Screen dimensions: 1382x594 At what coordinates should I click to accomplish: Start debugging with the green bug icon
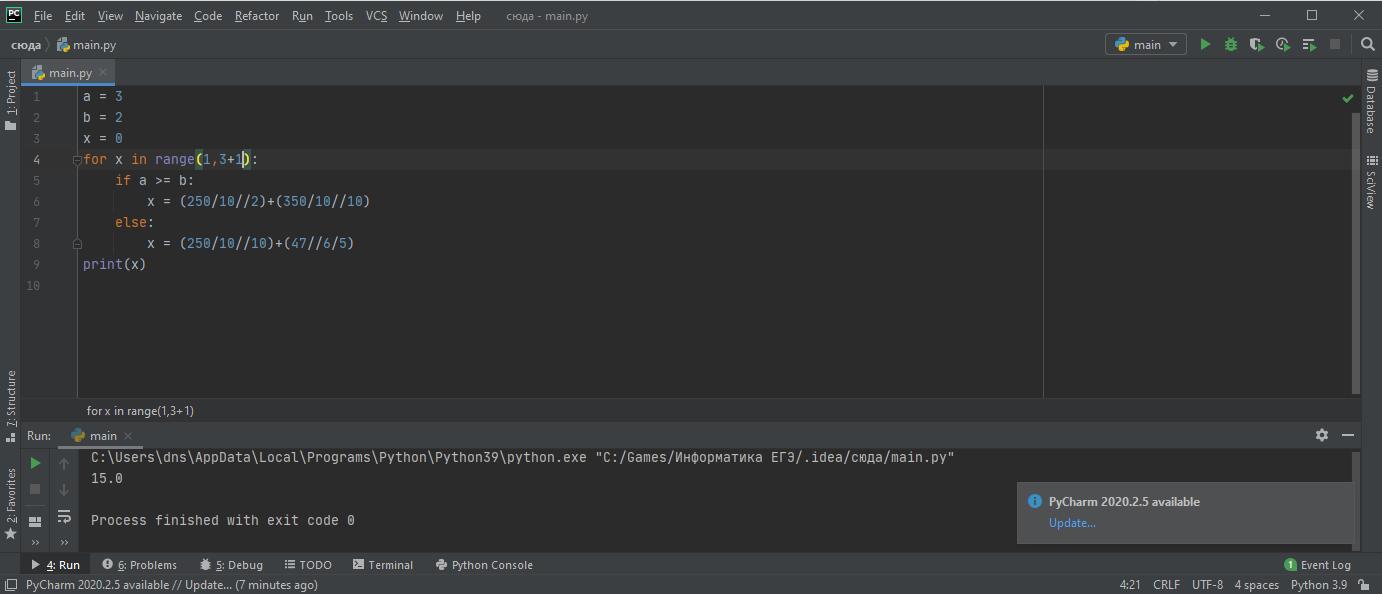click(x=1231, y=44)
